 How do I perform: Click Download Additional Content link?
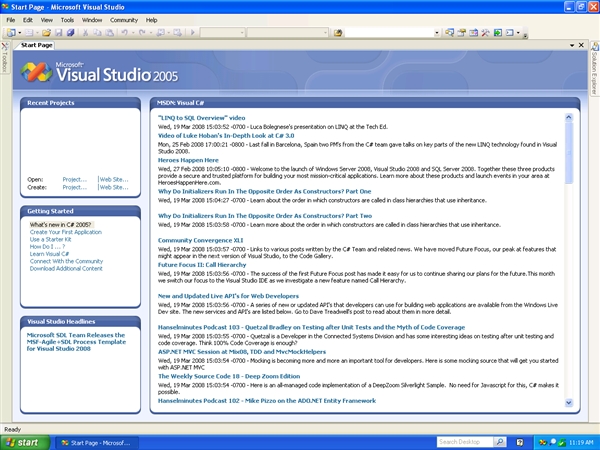(x=66, y=268)
